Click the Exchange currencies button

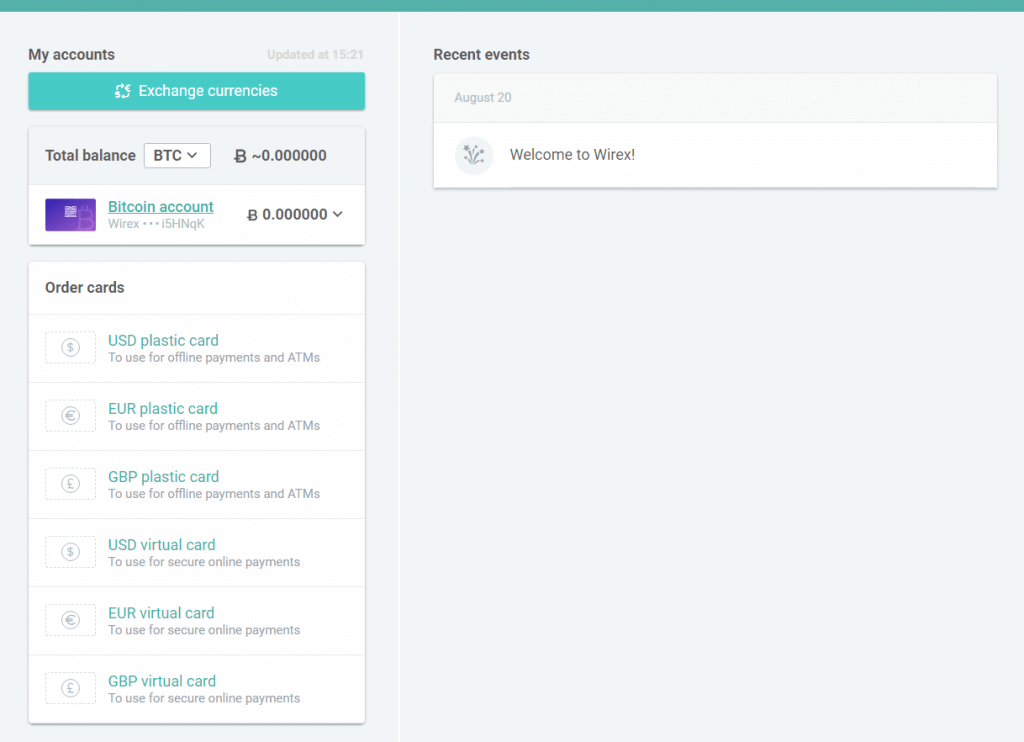pos(197,91)
